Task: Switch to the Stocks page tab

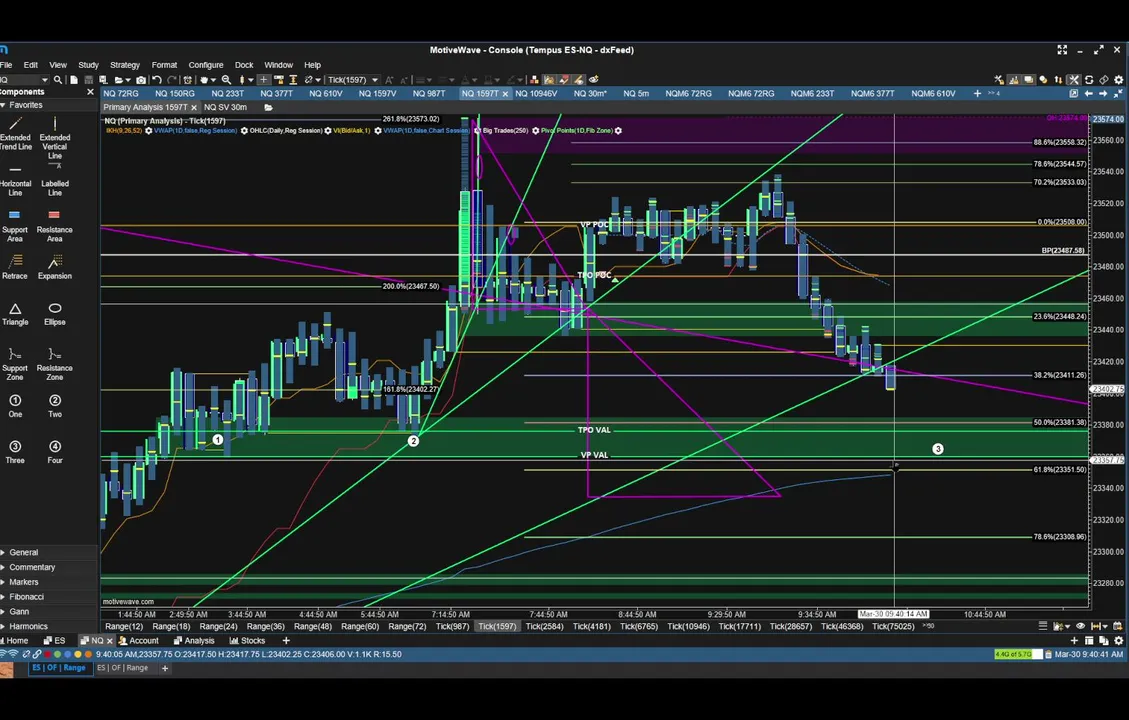Action: coord(247,641)
